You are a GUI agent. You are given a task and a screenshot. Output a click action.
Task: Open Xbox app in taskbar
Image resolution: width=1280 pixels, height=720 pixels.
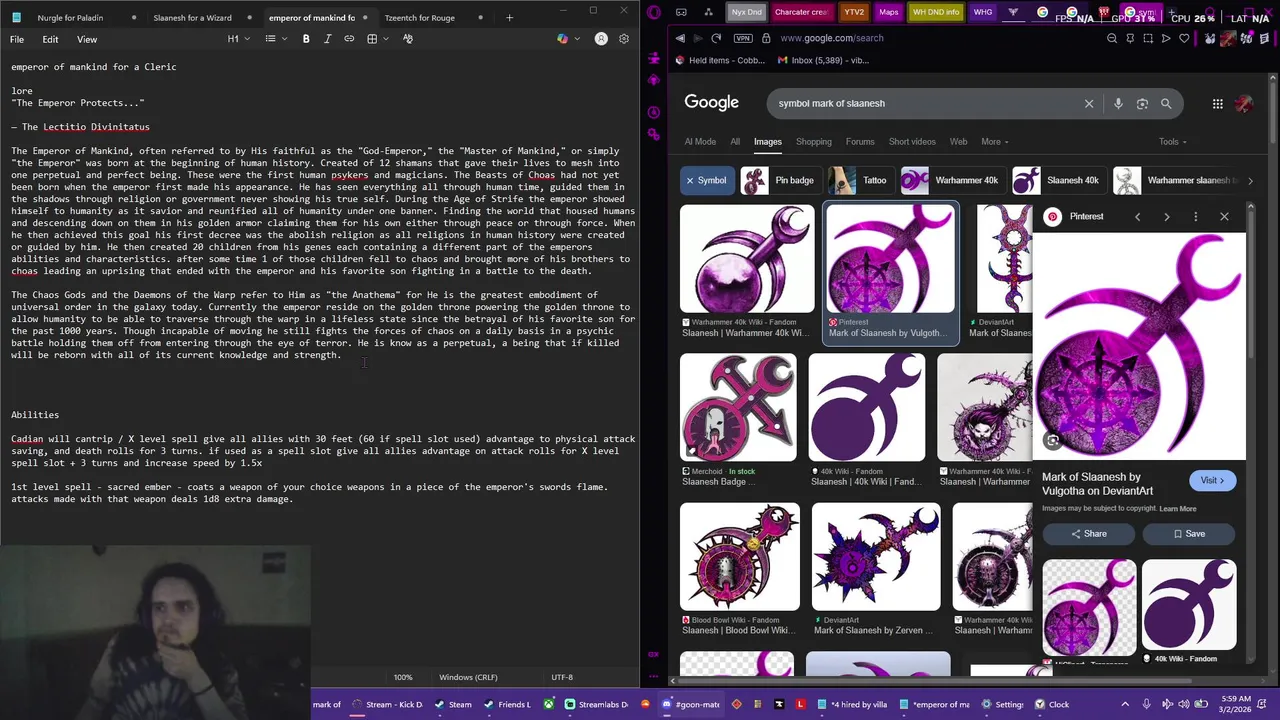point(549,704)
